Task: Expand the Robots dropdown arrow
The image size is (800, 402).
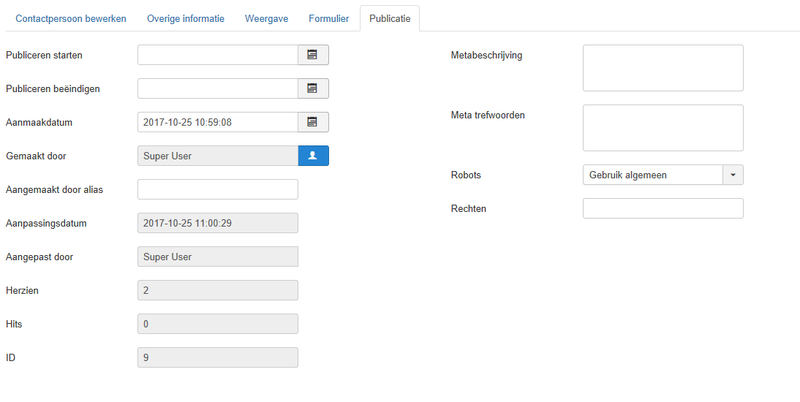Action: (733, 175)
